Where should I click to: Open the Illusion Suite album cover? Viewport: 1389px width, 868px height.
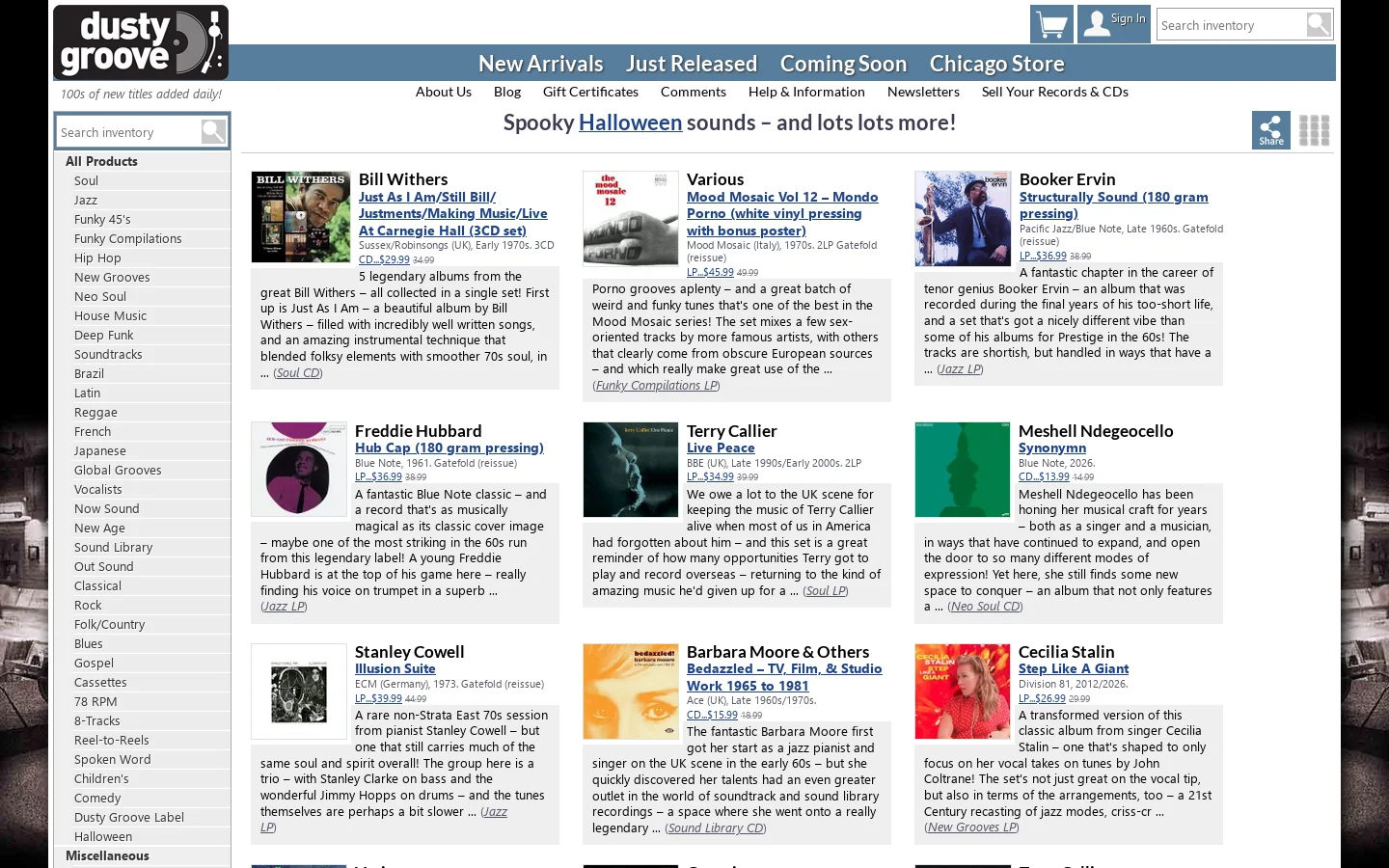pos(299,691)
